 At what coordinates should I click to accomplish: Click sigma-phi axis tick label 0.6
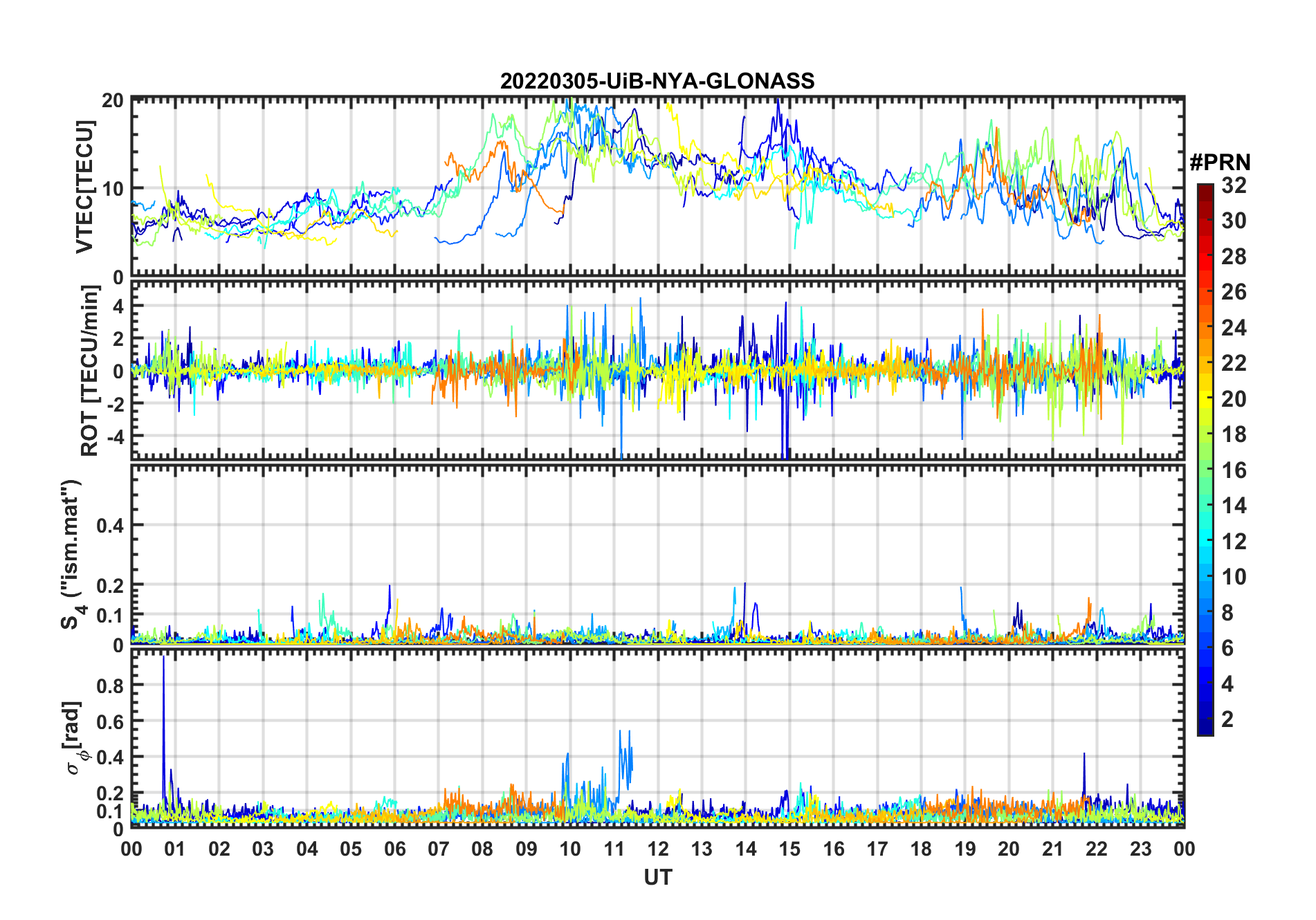[111, 722]
